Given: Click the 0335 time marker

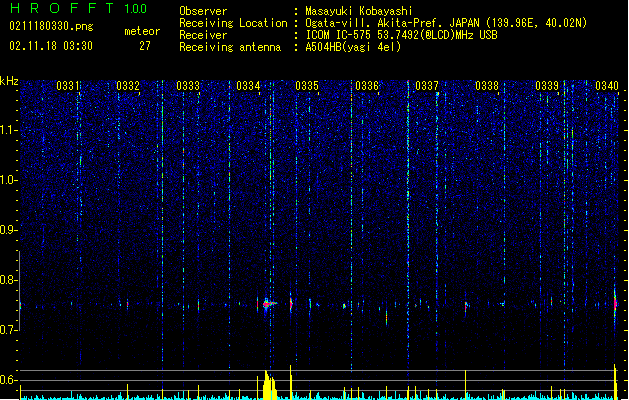Looking at the screenshot, I should [307, 86].
